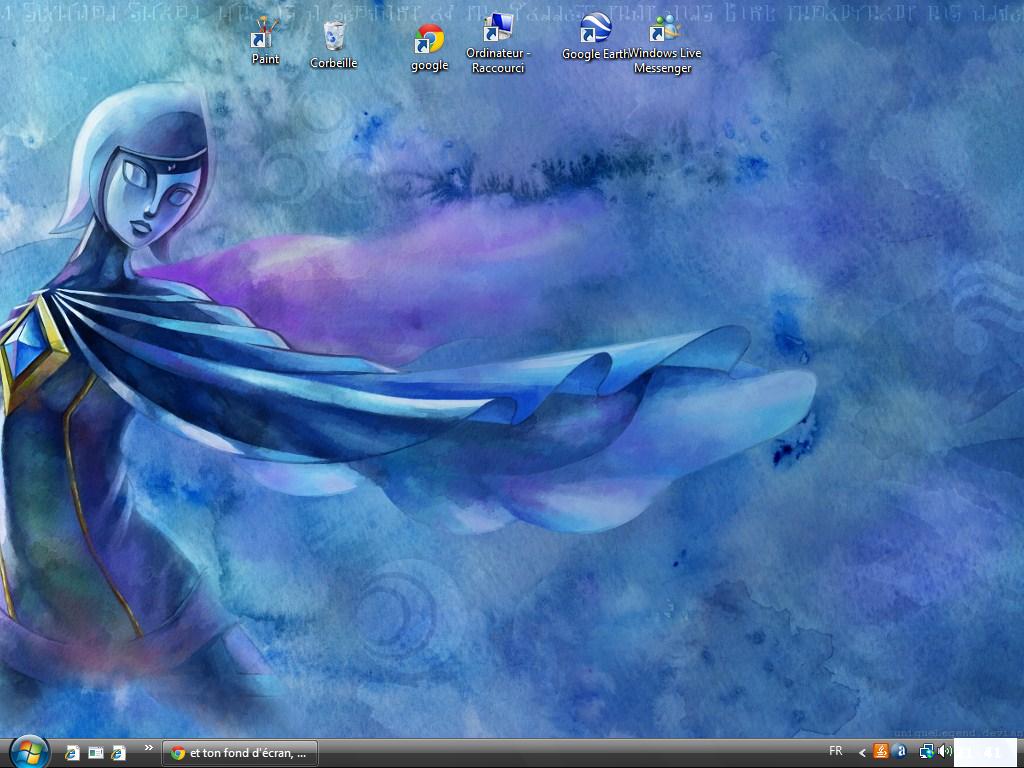Image resolution: width=1024 pixels, height=768 pixels.
Task: Launch Internet Explorer icon beside Start orb
Action: click(x=72, y=753)
